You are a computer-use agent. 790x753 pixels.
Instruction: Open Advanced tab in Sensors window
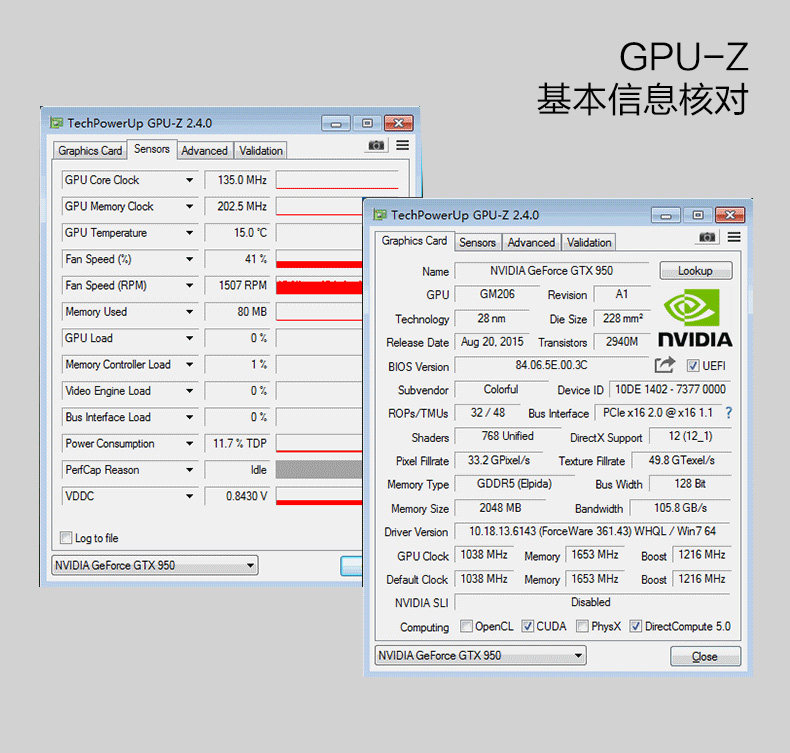[x=205, y=151]
